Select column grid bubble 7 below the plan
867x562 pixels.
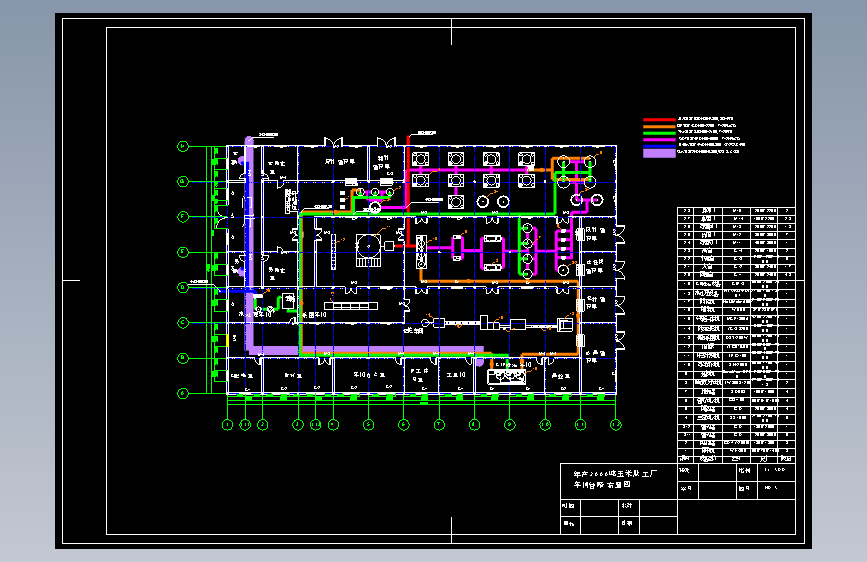point(439,425)
